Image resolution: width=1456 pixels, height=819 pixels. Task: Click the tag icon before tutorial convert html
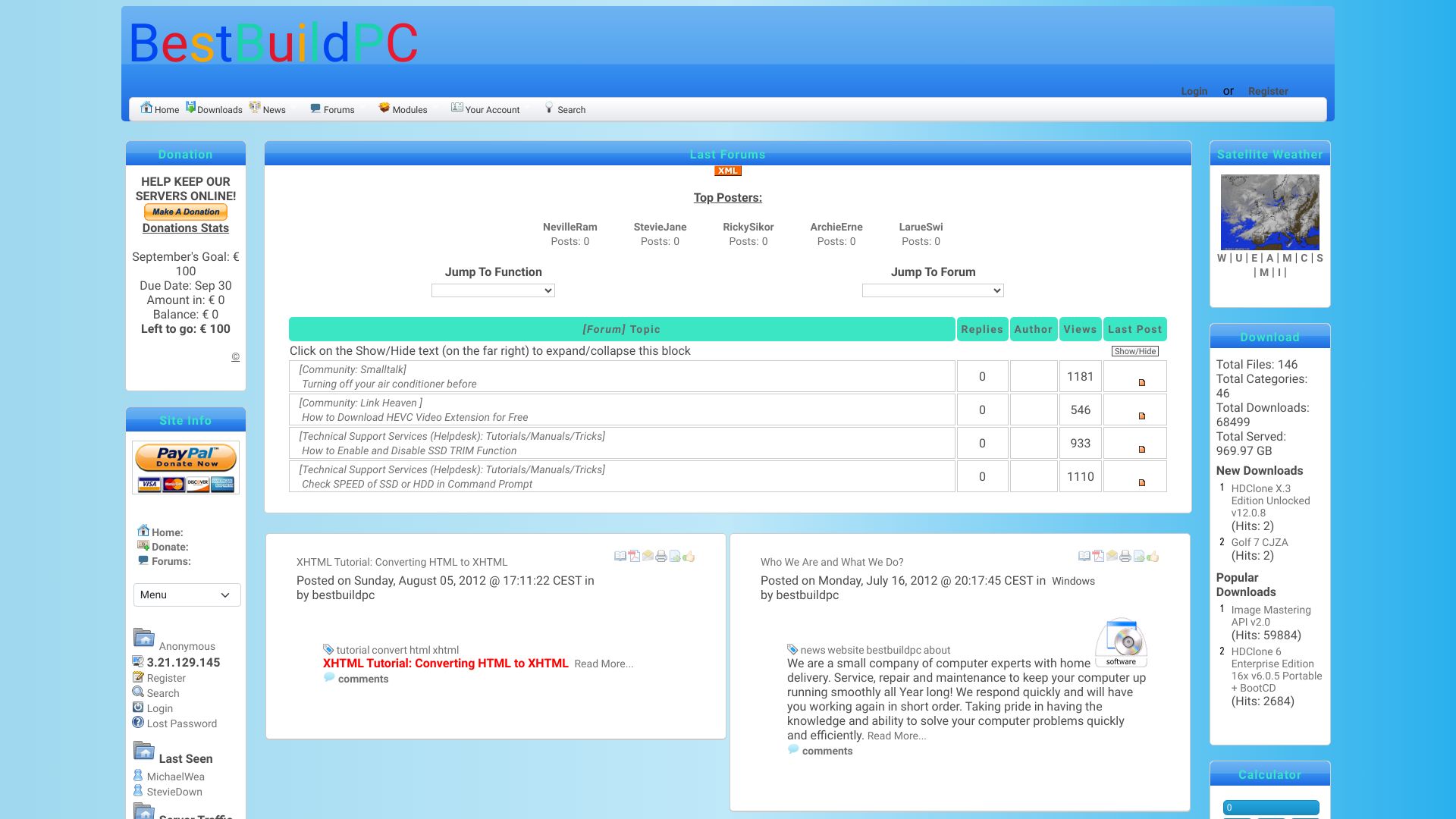point(328,649)
